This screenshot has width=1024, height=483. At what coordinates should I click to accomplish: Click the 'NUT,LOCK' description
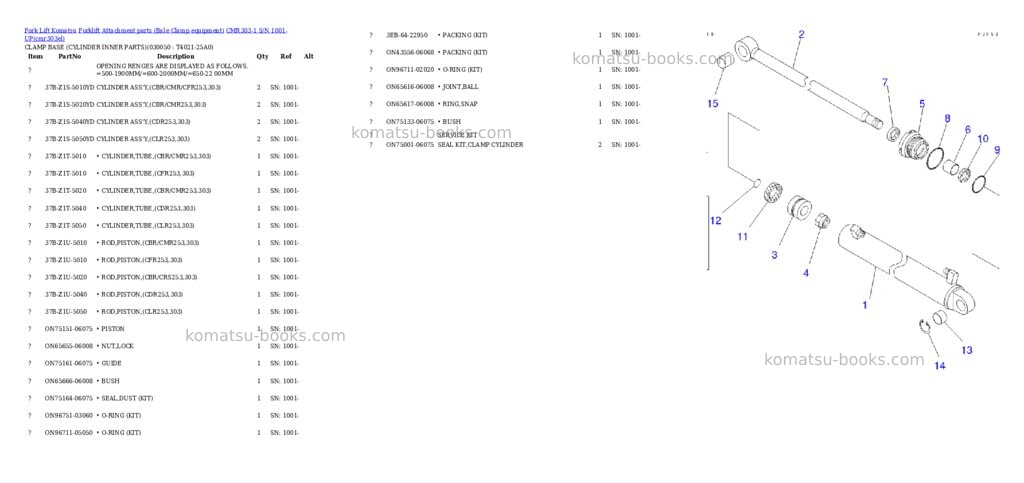tap(116, 347)
